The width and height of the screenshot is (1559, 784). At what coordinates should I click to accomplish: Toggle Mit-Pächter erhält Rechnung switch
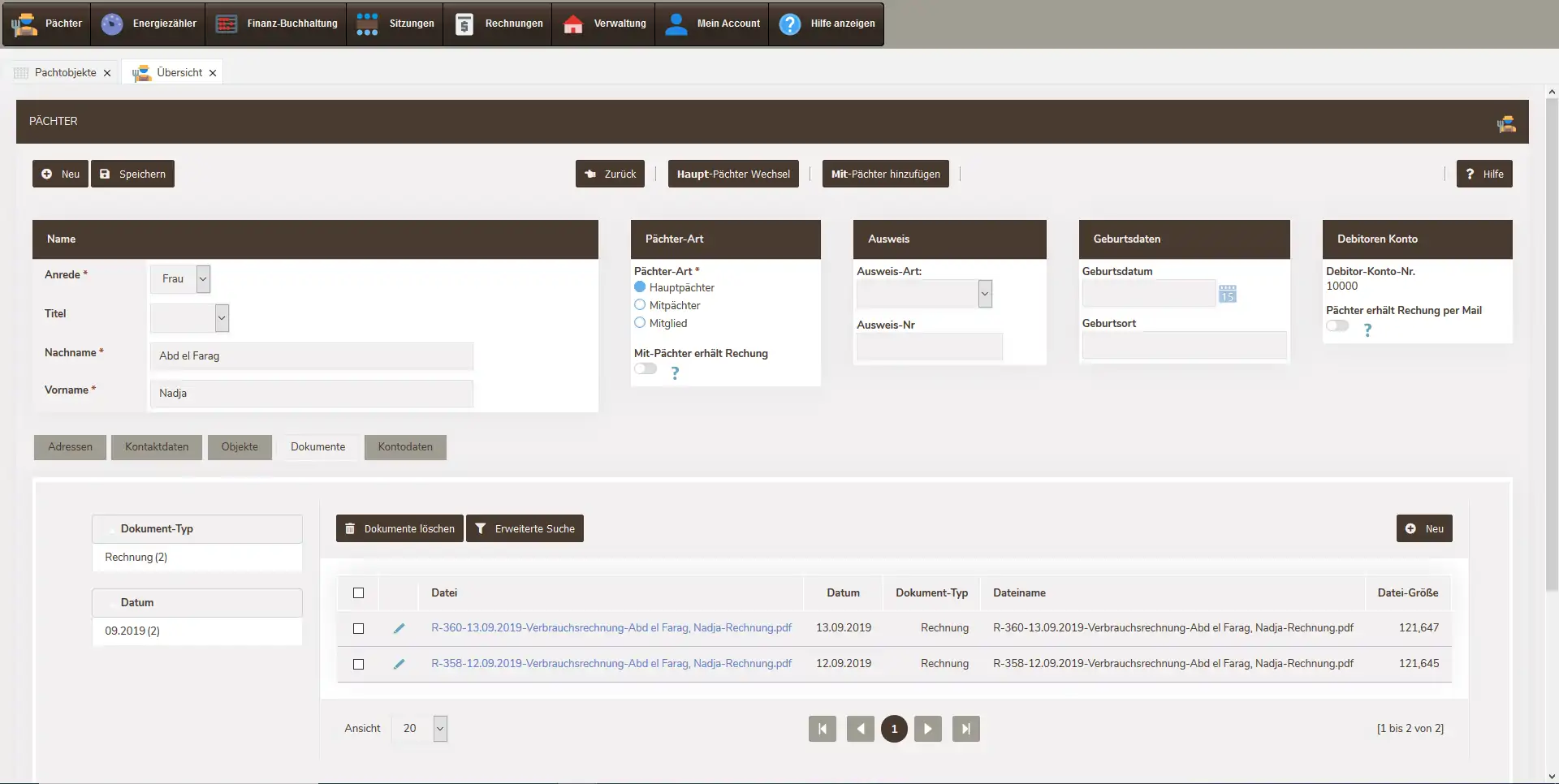pos(646,369)
